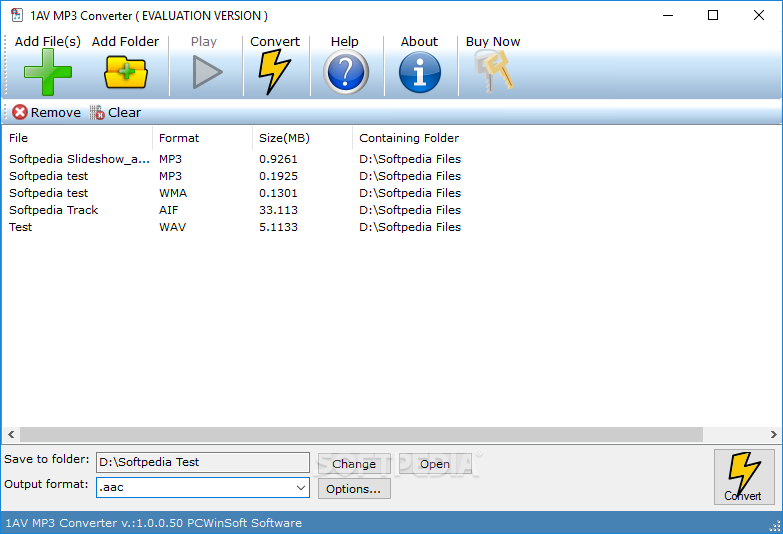
Task: Click the Clear text label
Action: click(124, 112)
